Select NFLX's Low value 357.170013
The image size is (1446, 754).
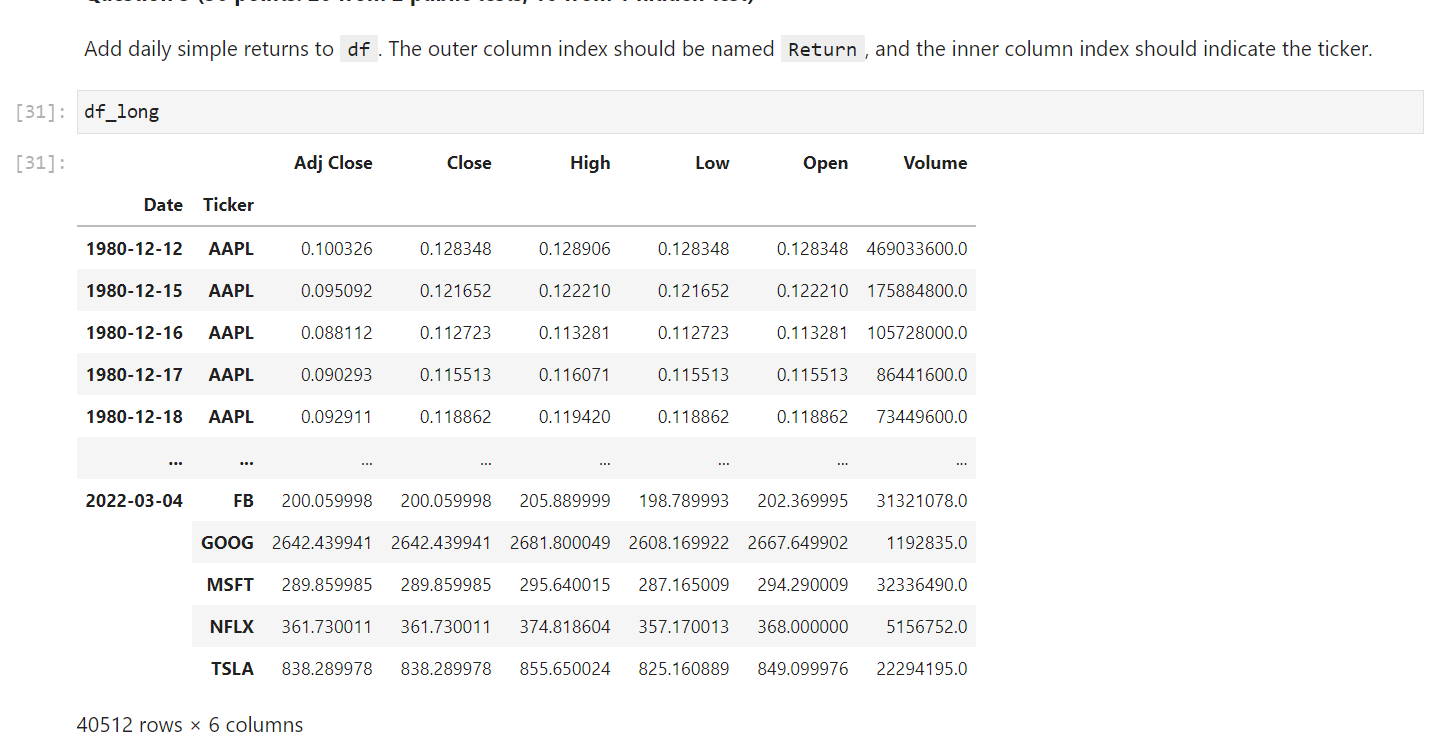pos(684,627)
